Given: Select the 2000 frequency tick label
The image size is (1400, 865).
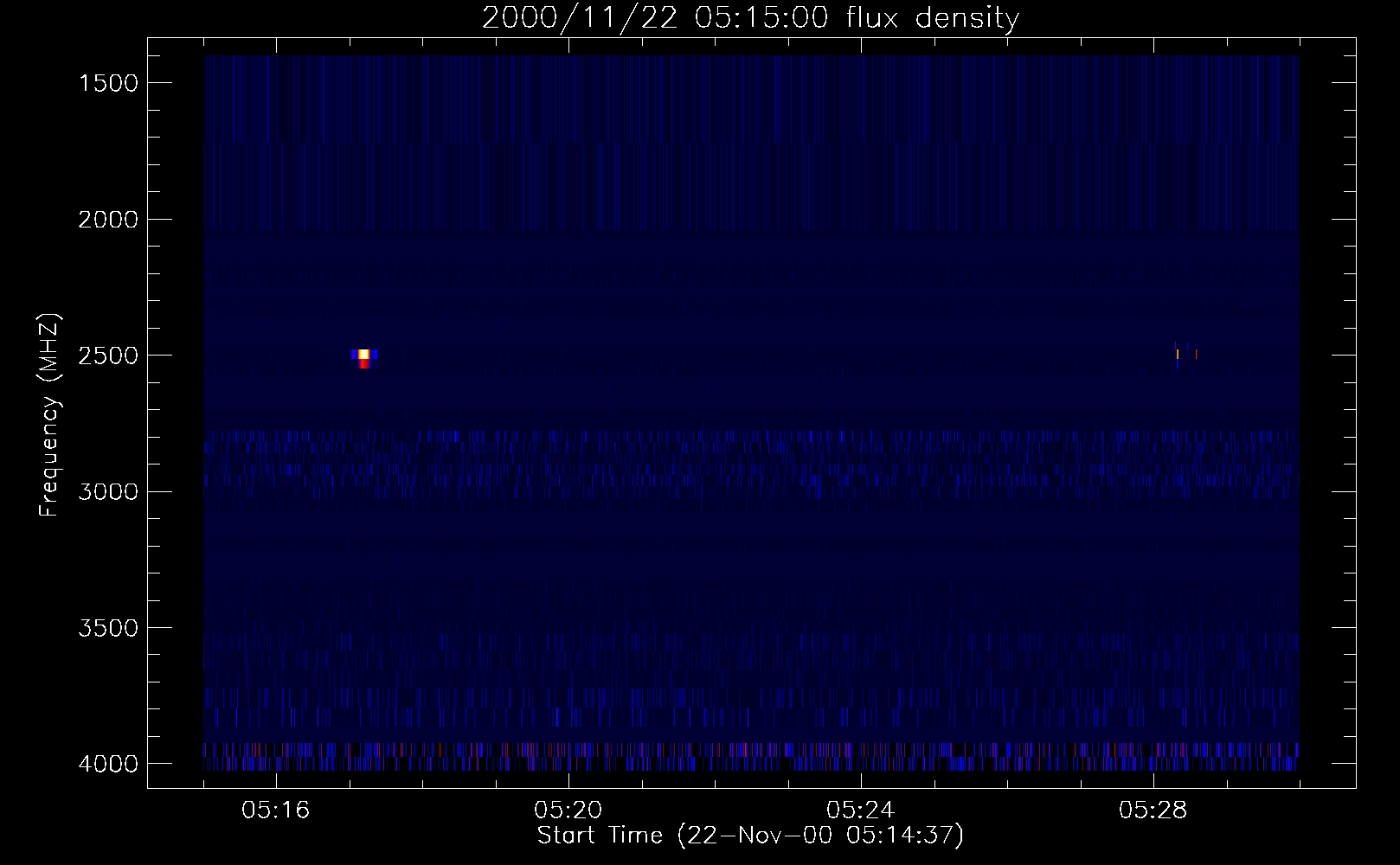Looking at the screenshot, I should pyautogui.click(x=108, y=220).
